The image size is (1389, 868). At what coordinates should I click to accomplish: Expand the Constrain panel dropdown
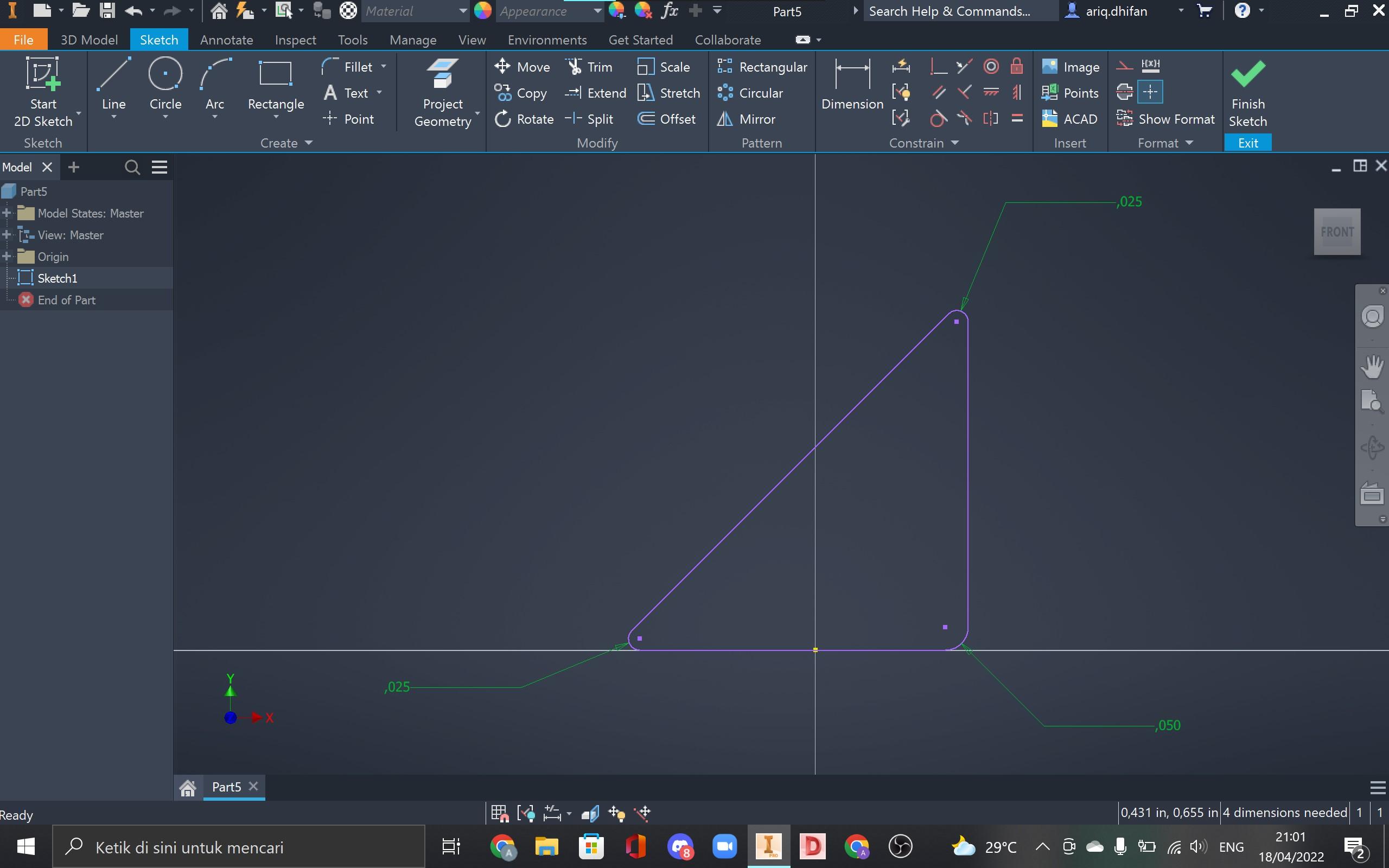(955, 143)
